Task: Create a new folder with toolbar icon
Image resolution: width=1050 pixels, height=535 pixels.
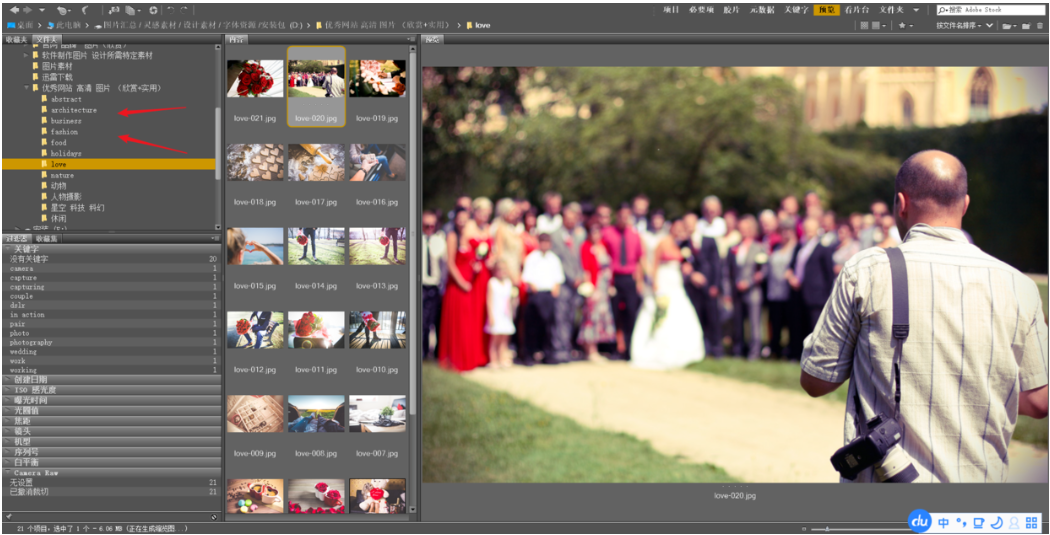Action: click(x=1027, y=25)
